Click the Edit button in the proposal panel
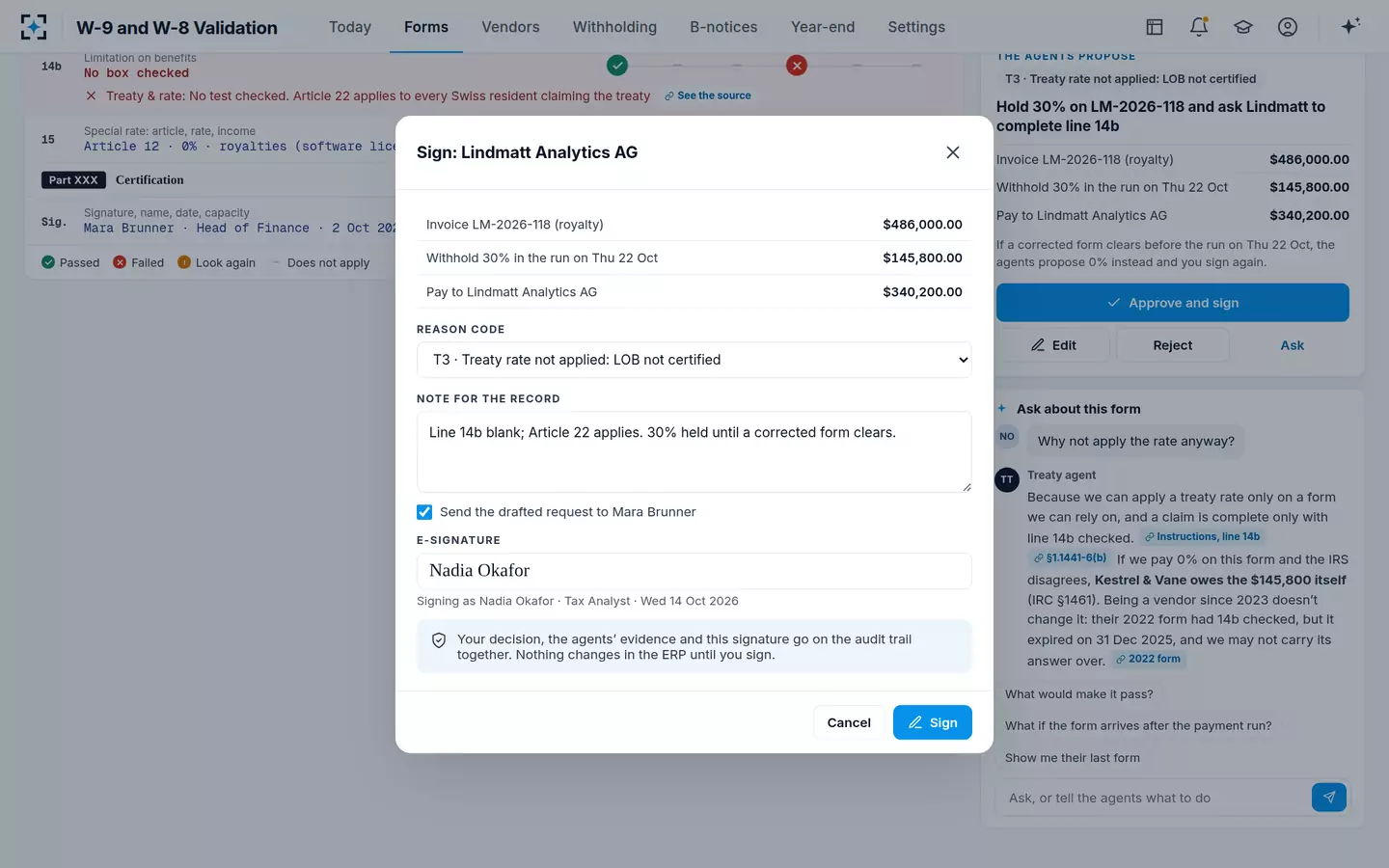The height and width of the screenshot is (868, 1389). 1053,345
